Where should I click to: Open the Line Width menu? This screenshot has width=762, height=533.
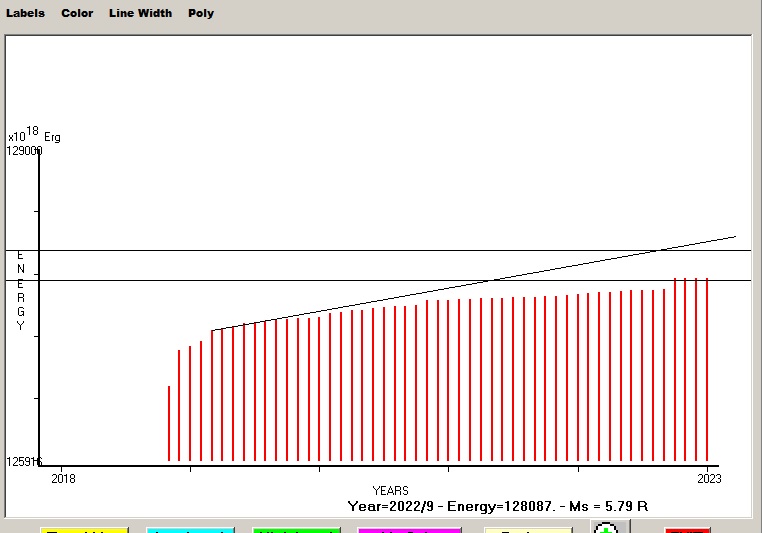(140, 13)
